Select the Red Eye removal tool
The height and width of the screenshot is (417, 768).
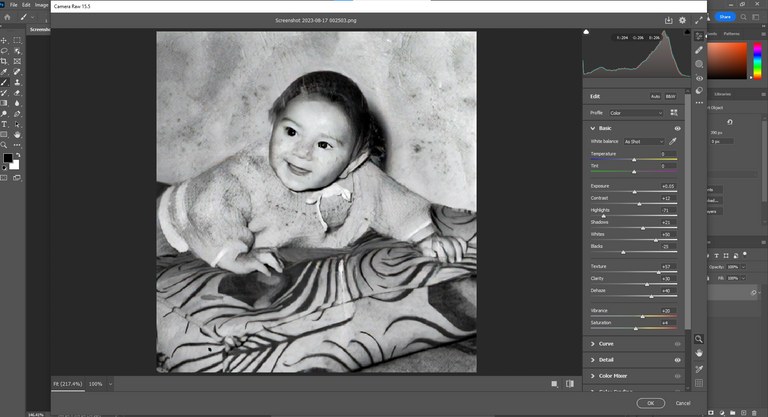pos(699,78)
